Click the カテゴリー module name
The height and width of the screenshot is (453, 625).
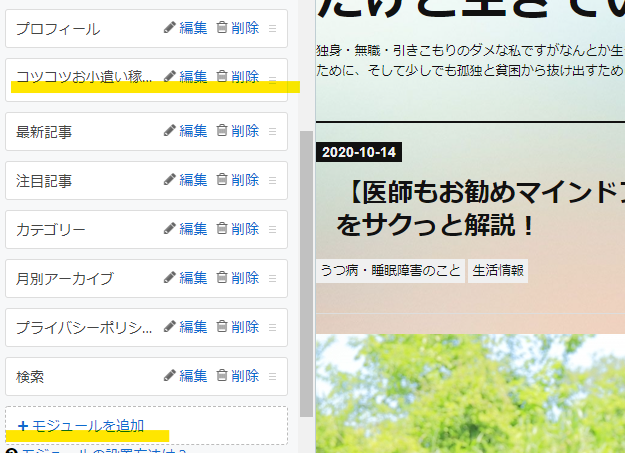(x=51, y=230)
